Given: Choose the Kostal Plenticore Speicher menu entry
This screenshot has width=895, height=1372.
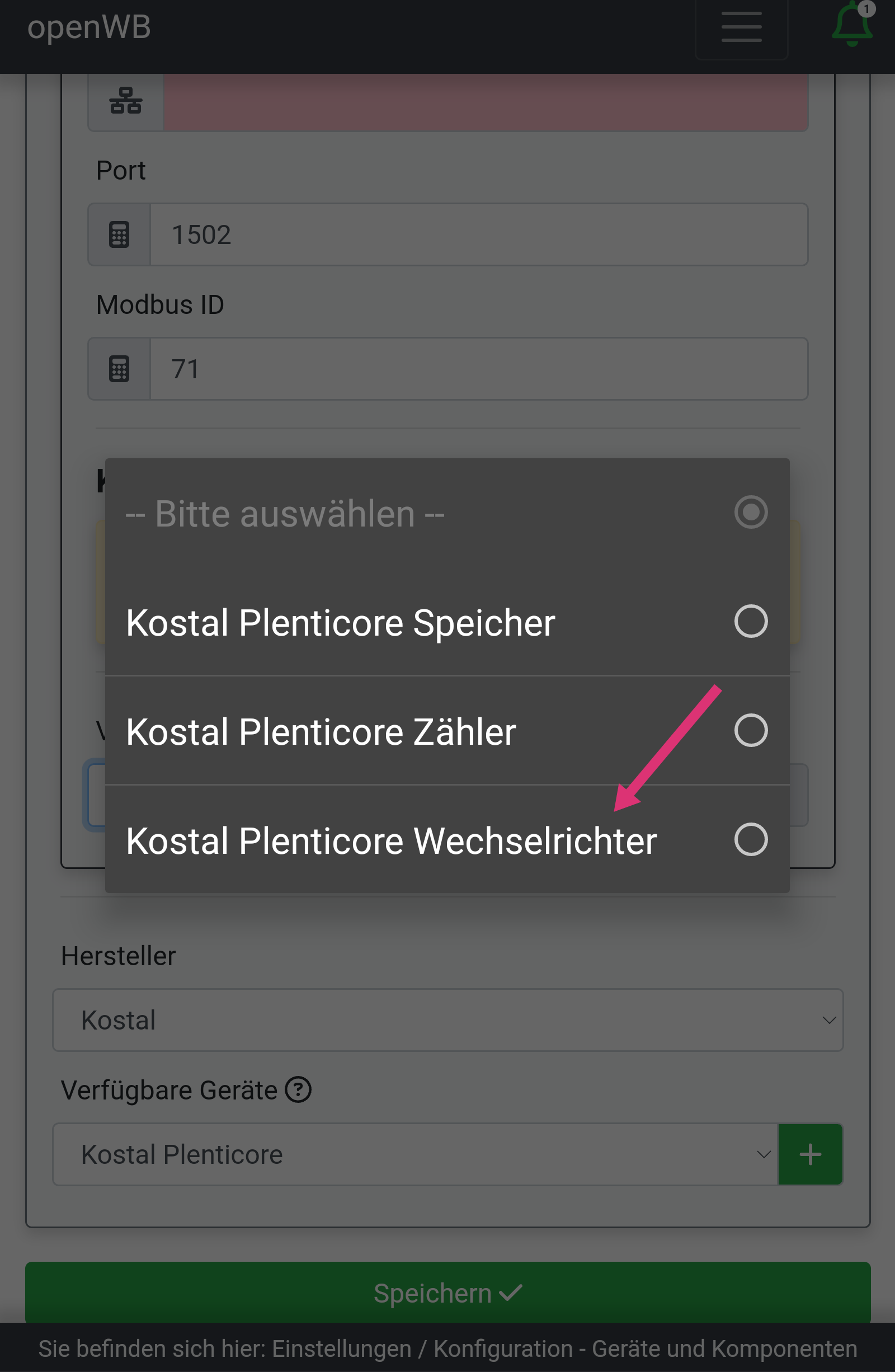Looking at the screenshot, I should (341, 623).
